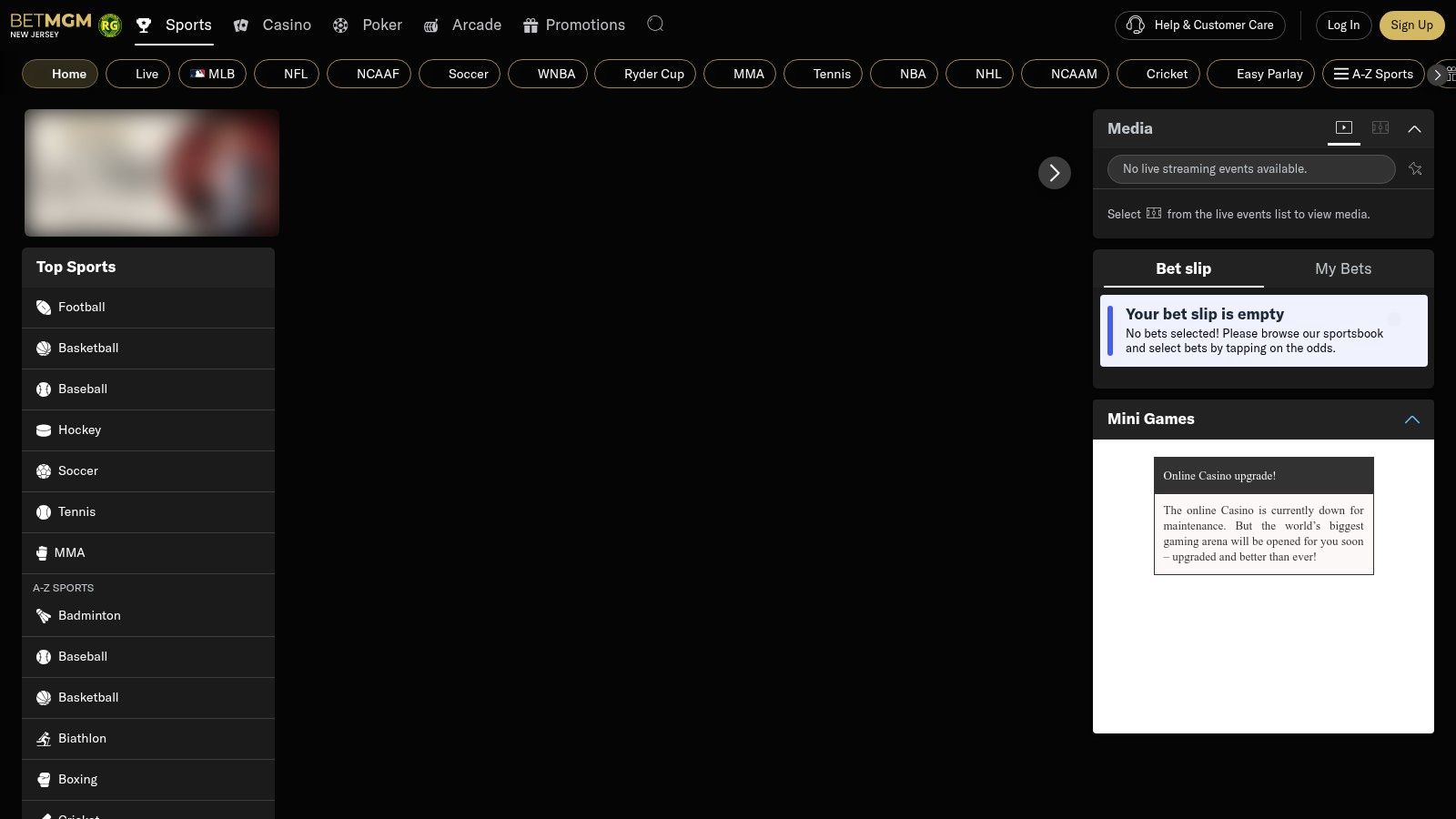1456x819 pixels.
Task: Select the MLB pill
Action: (x=212, y=74)
